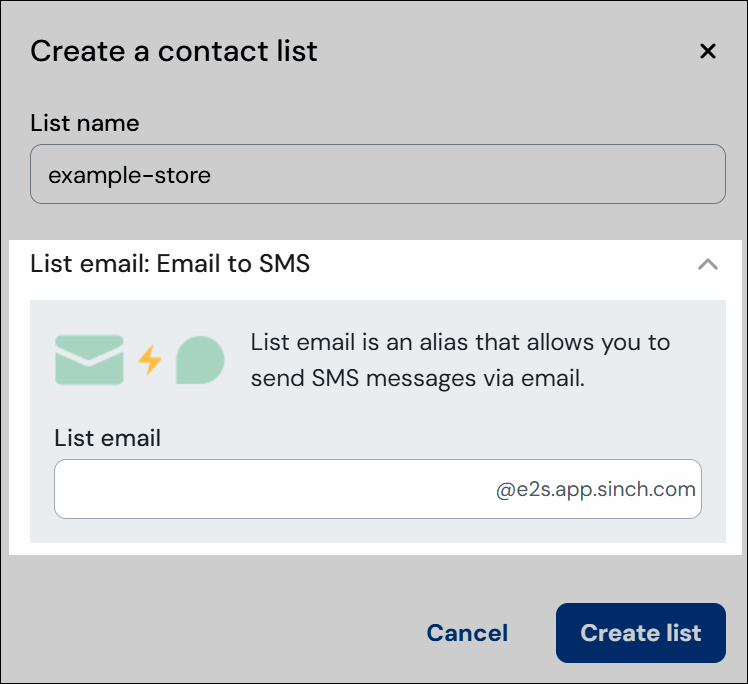748x684 pixels.
Task: Click the 'Create a contact list' dialog title
Action: [x=174, y=51]
